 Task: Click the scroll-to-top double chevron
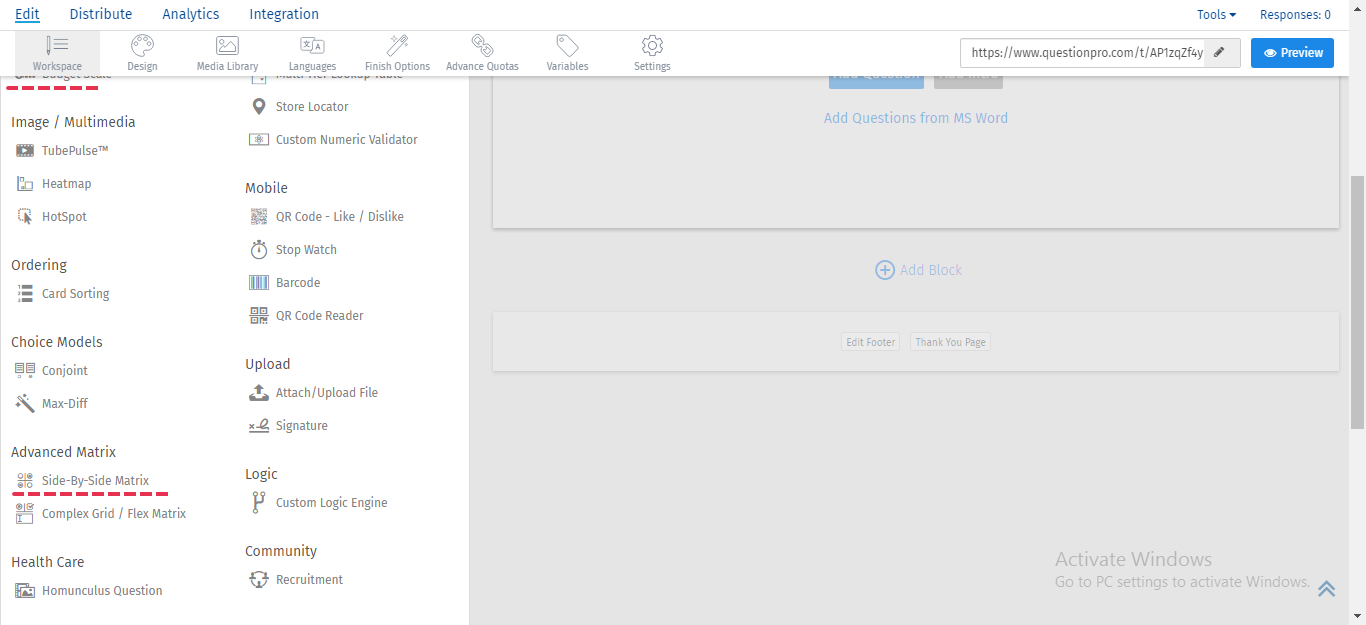(x=1326, y=589)
